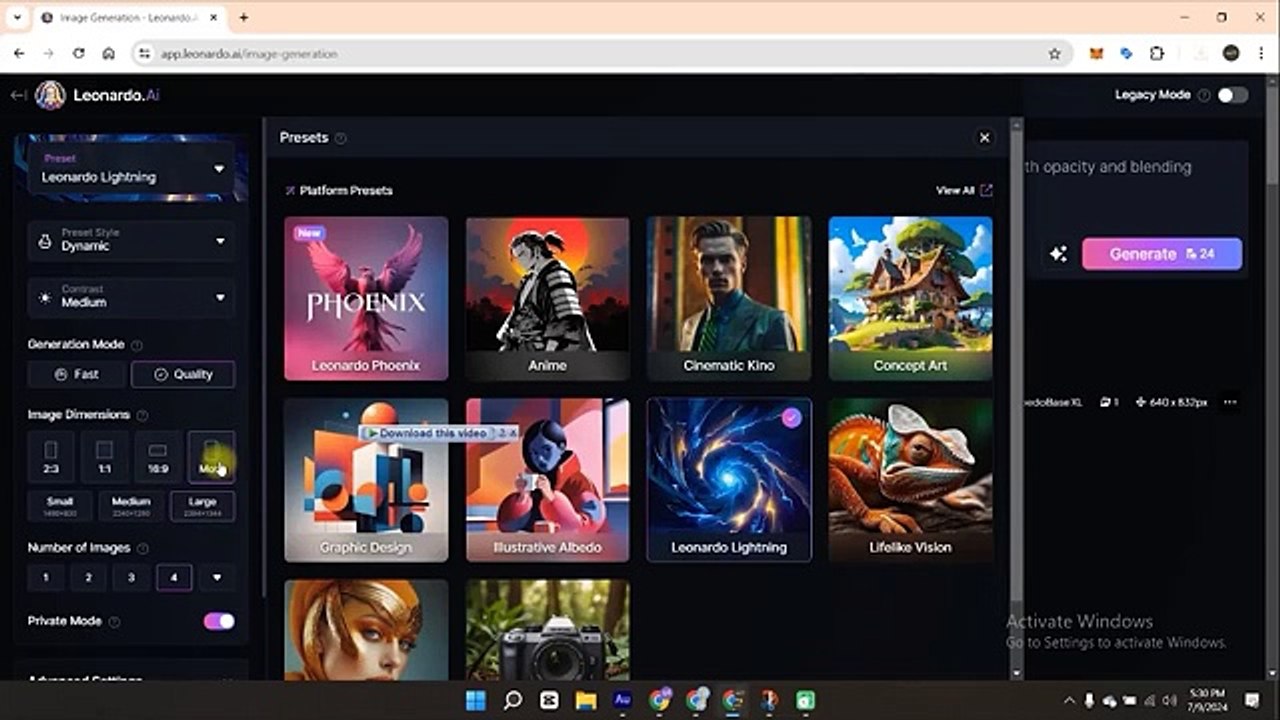Set number of images to 4

pos(174,577)
